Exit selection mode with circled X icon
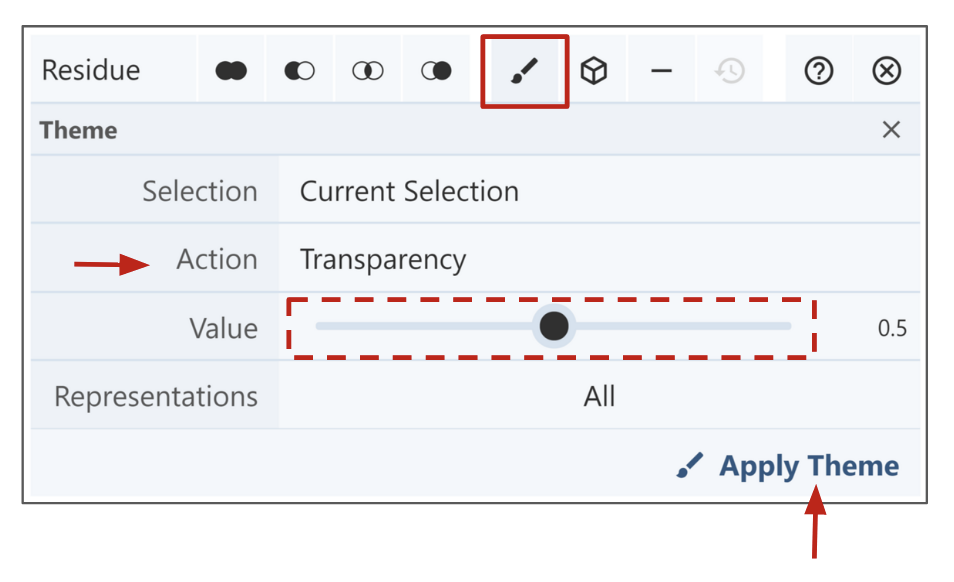This screenshot has height=582, width=954. pos(887,71)
